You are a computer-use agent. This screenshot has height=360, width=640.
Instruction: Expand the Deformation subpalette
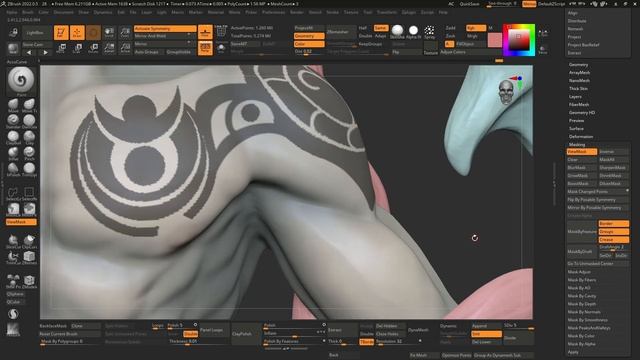click(581, 137)
